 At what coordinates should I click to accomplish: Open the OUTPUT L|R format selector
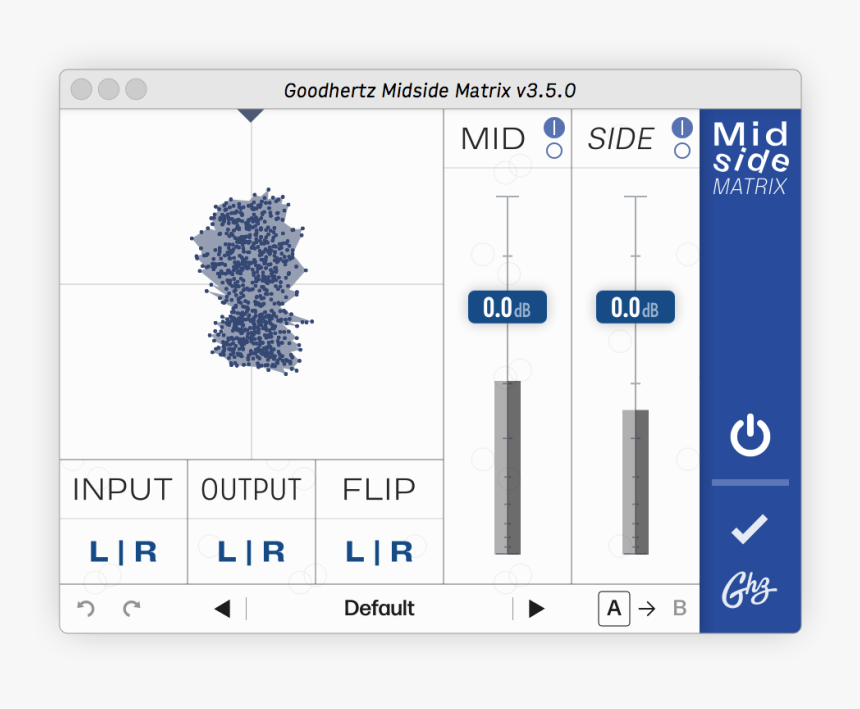[x=251, y=551]
